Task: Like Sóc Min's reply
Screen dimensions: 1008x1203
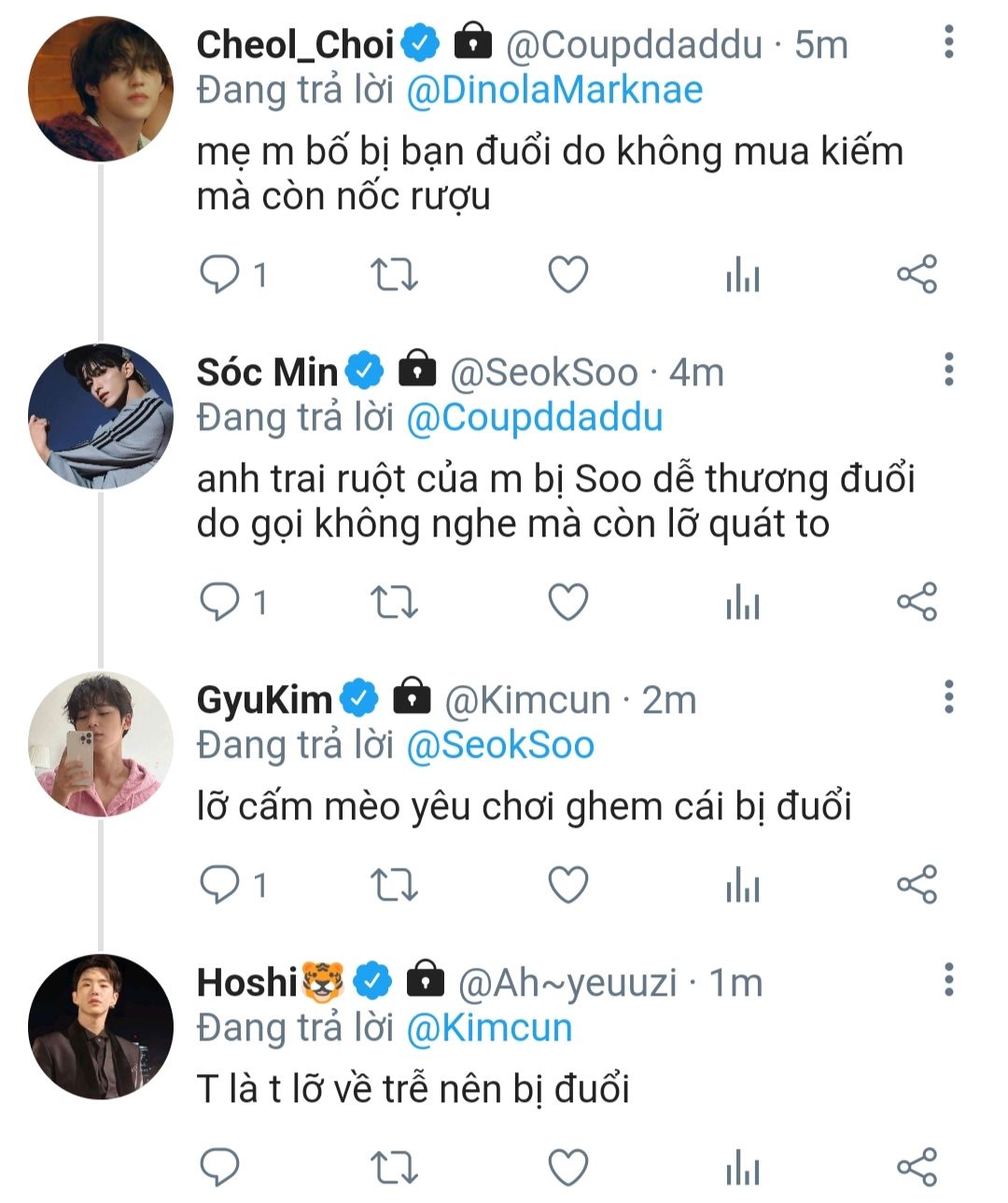Action: pos(567,603)
